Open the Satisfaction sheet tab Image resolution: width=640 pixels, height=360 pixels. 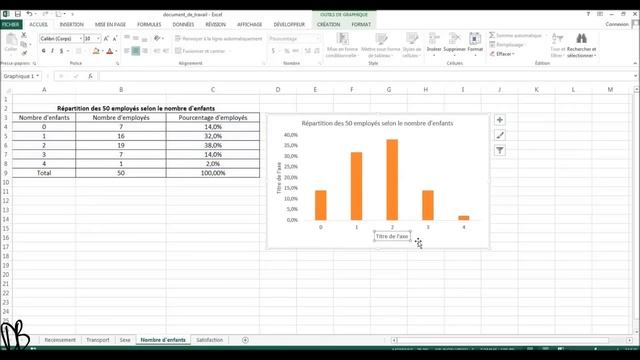(x=209, y=340)
